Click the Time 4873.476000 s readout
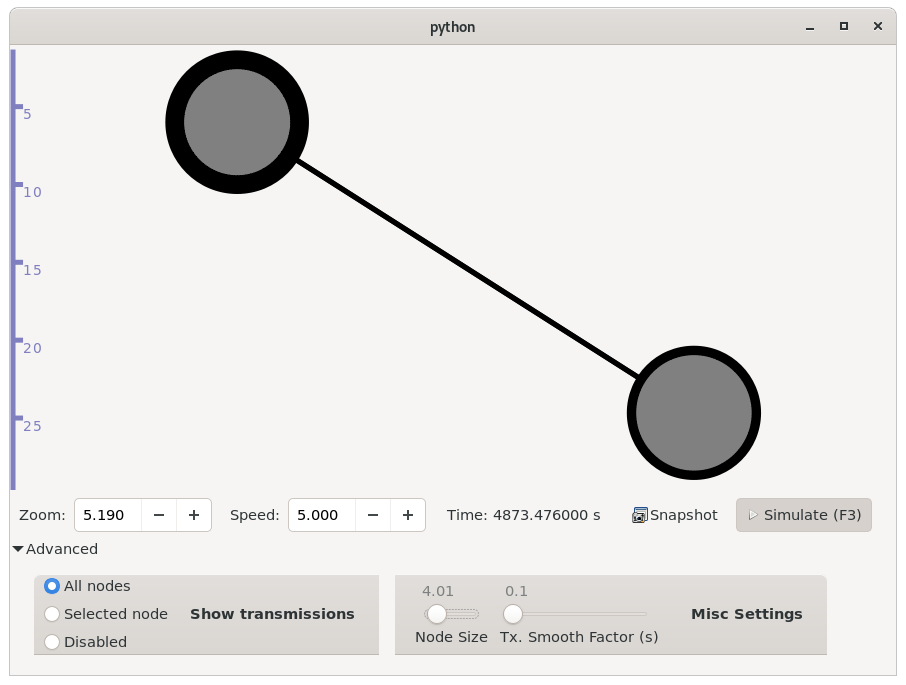 point(523,515)
